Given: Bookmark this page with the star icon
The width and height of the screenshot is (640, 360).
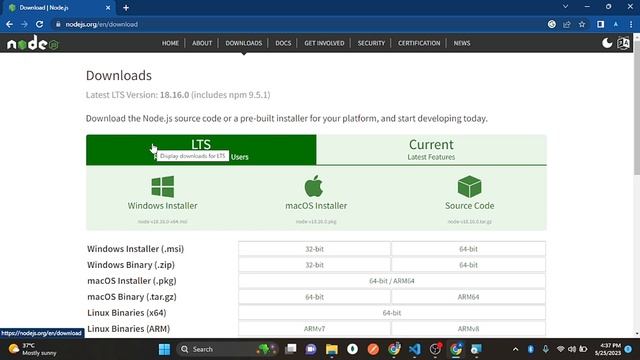Looking at the screenshot, I should 582,24.
